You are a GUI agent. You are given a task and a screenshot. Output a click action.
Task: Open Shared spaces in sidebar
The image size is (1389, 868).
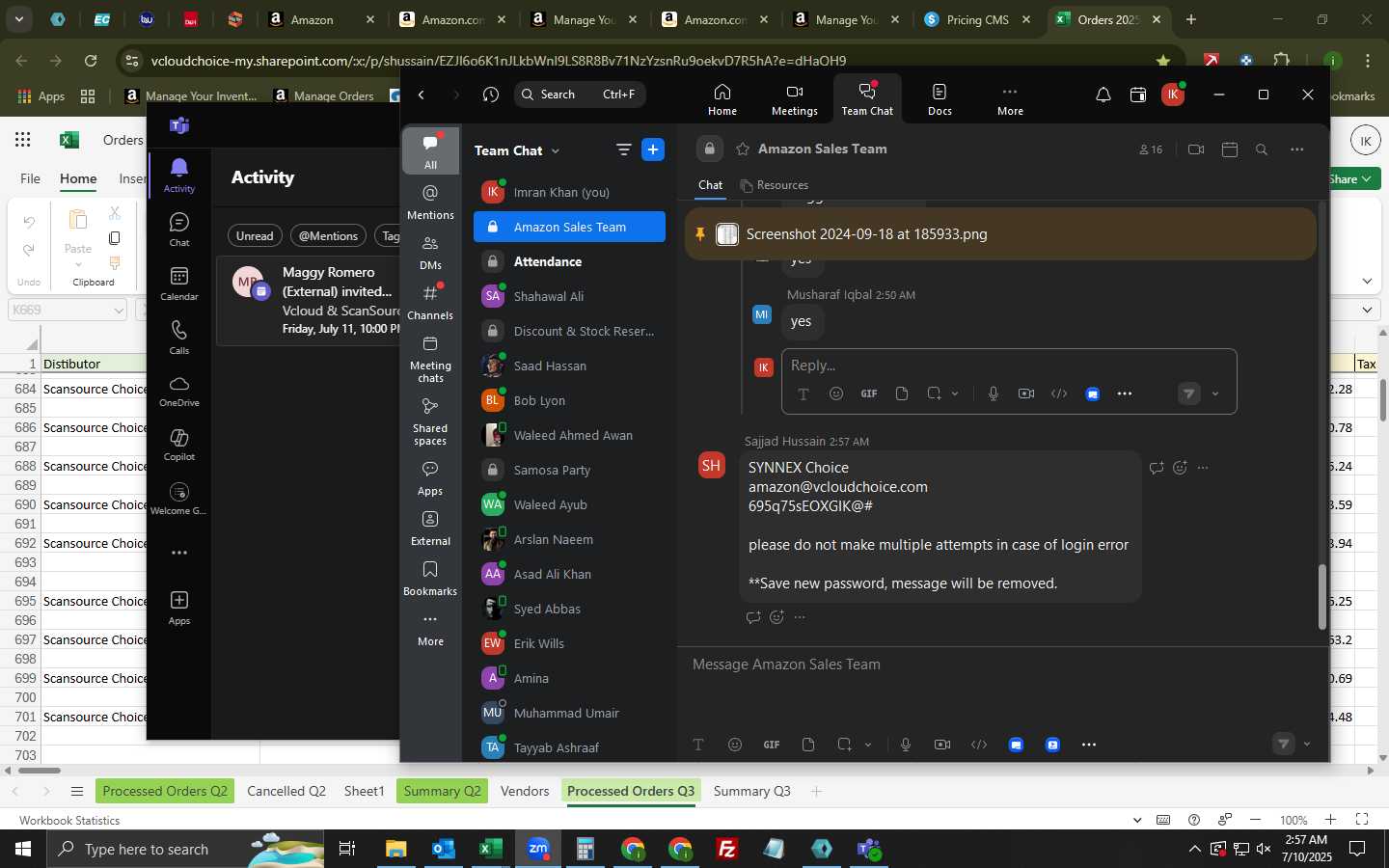[x=430, y=420]
